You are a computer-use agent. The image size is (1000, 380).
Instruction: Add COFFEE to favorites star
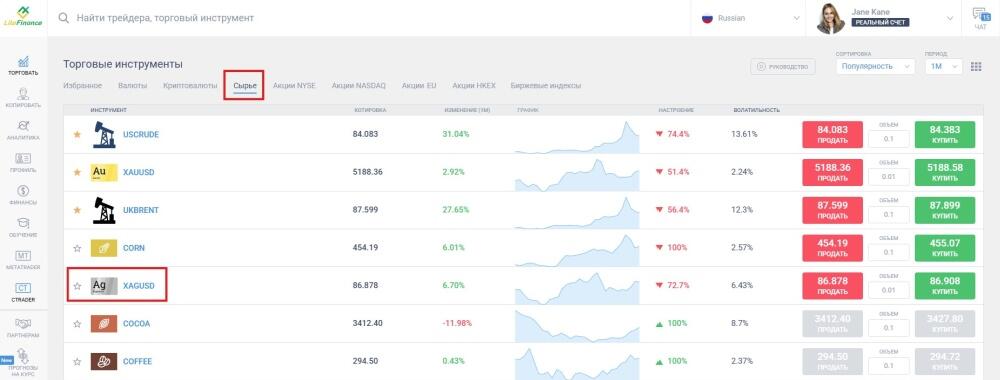coord(77,362)
